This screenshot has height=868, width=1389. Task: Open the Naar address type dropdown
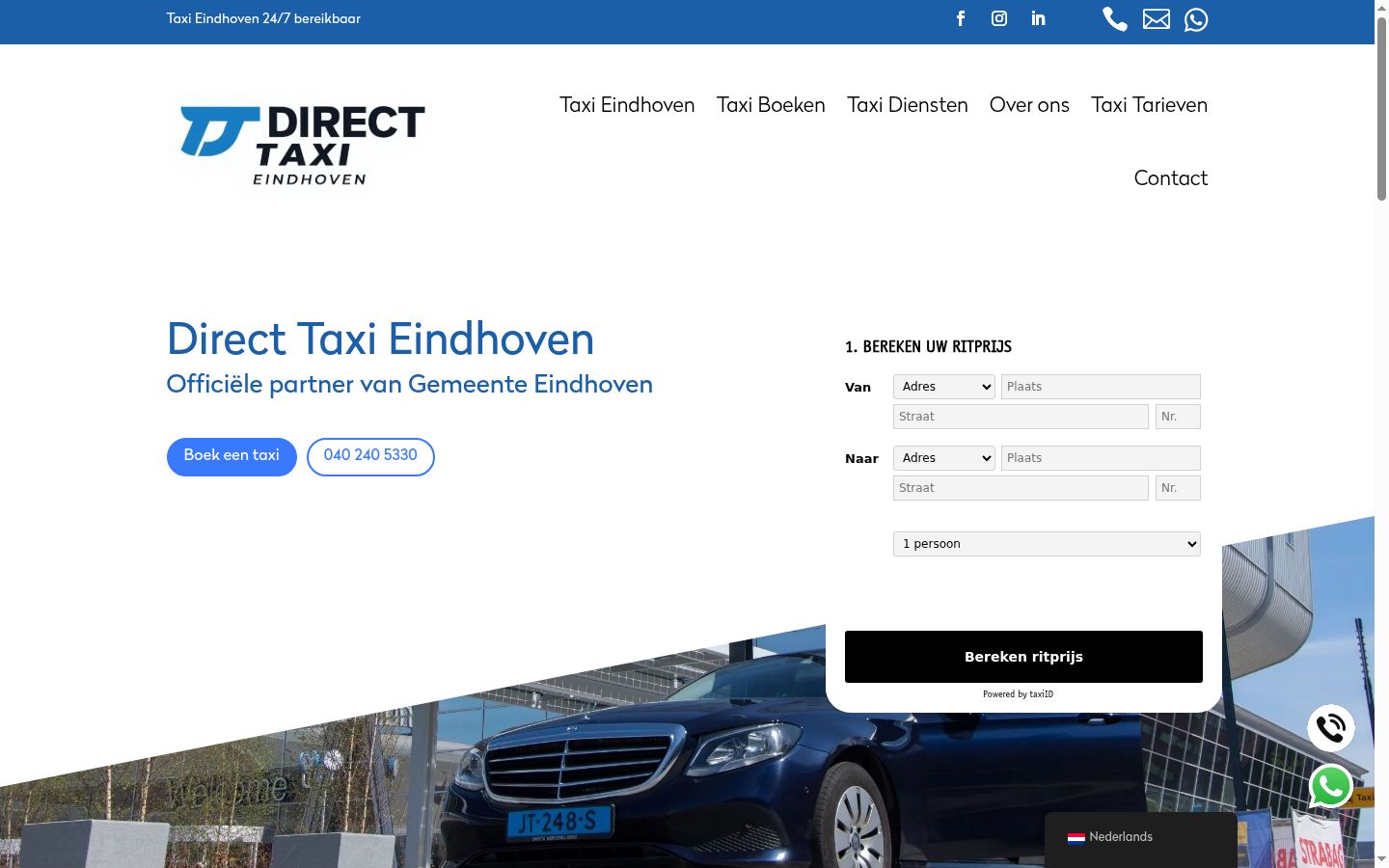944,458
